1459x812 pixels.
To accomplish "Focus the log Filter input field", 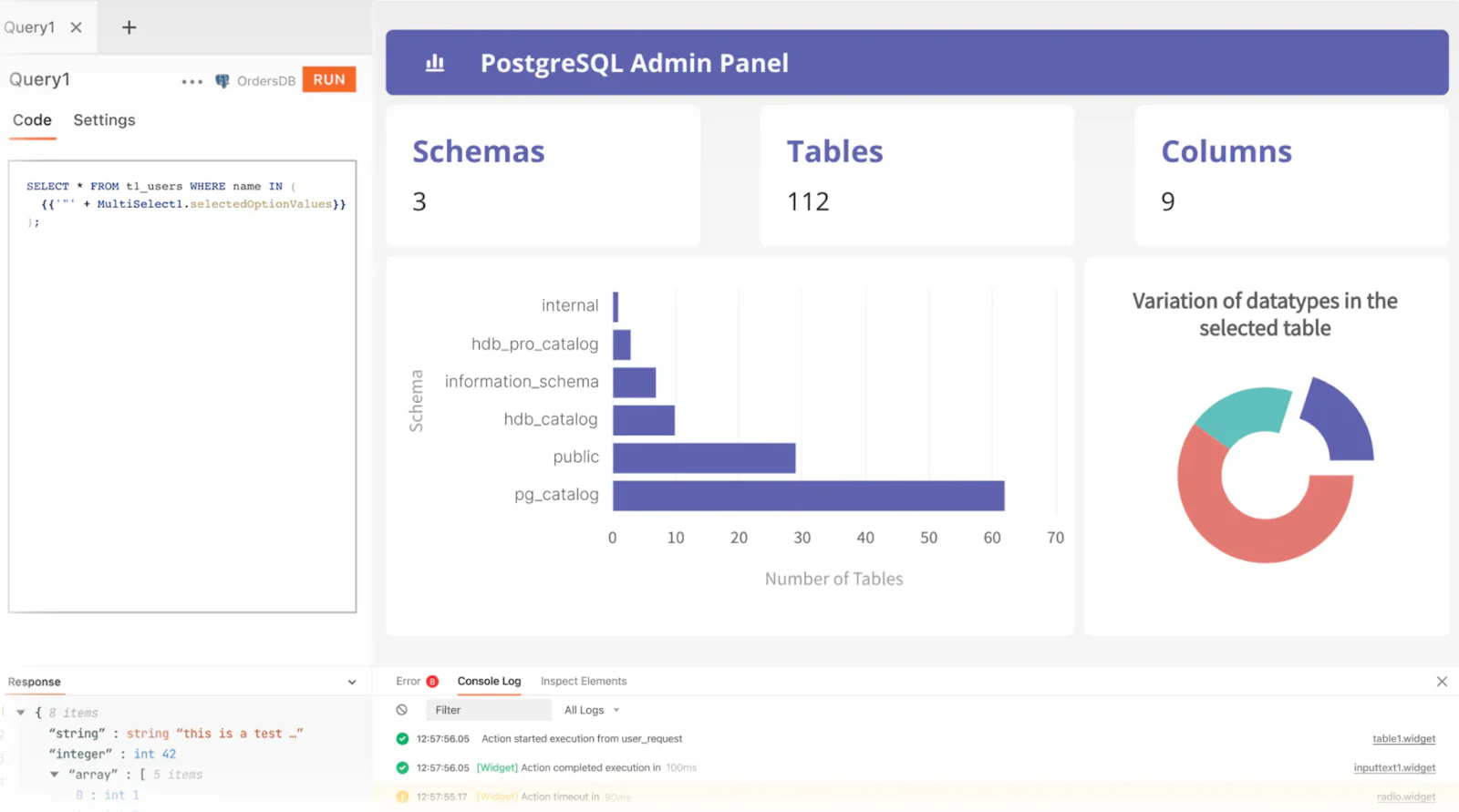I will [x=488, y=710].
